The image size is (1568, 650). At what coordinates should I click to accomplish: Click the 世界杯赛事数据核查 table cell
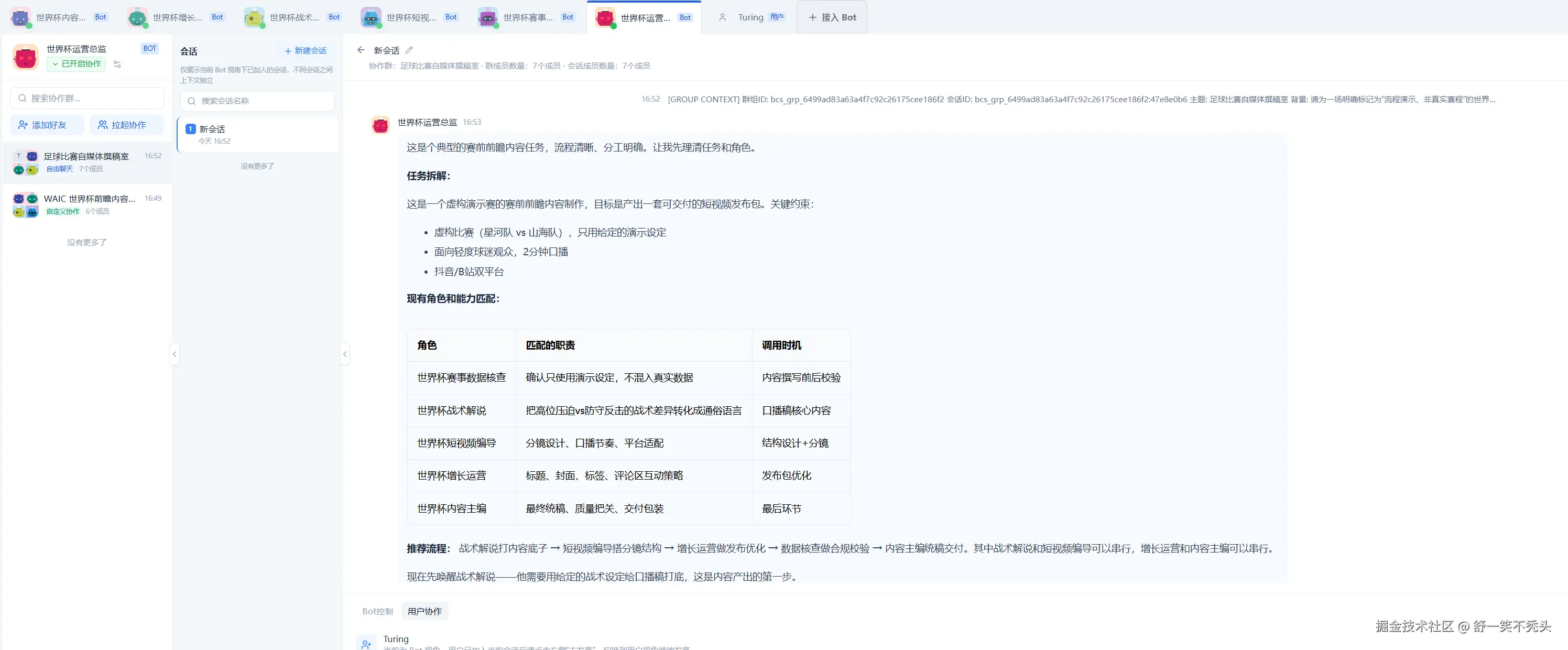tap(461, 377)
